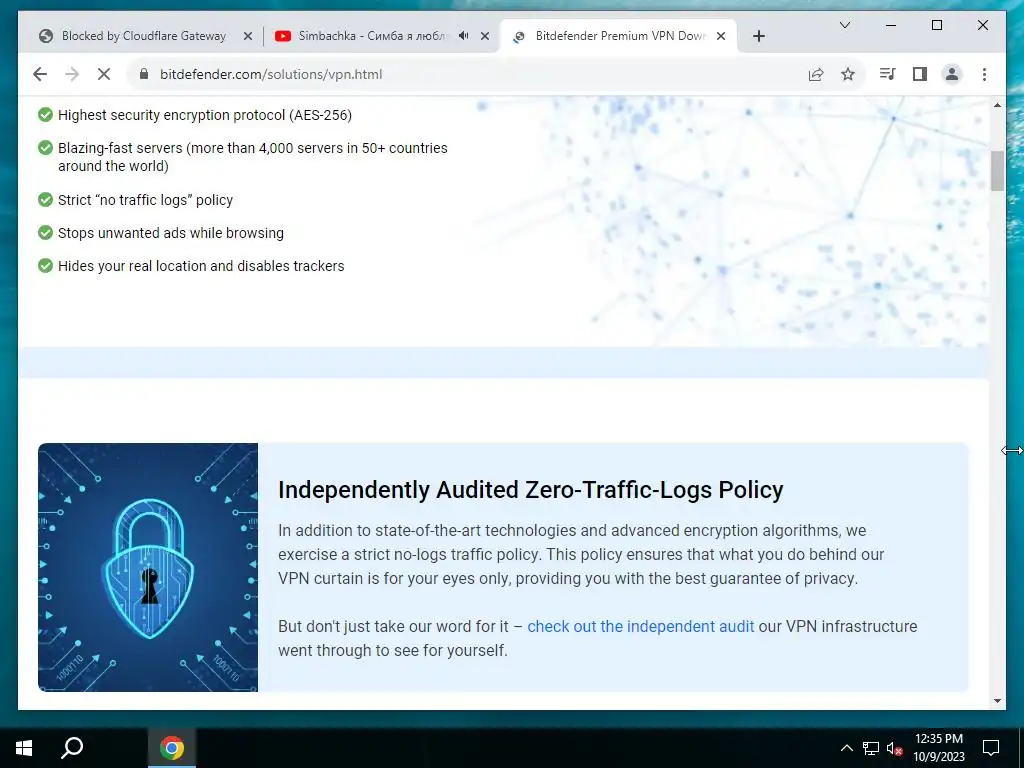Click 'Independently Audited Zero-Traffic-Logs Policy' heading

(x=530, y=490)
